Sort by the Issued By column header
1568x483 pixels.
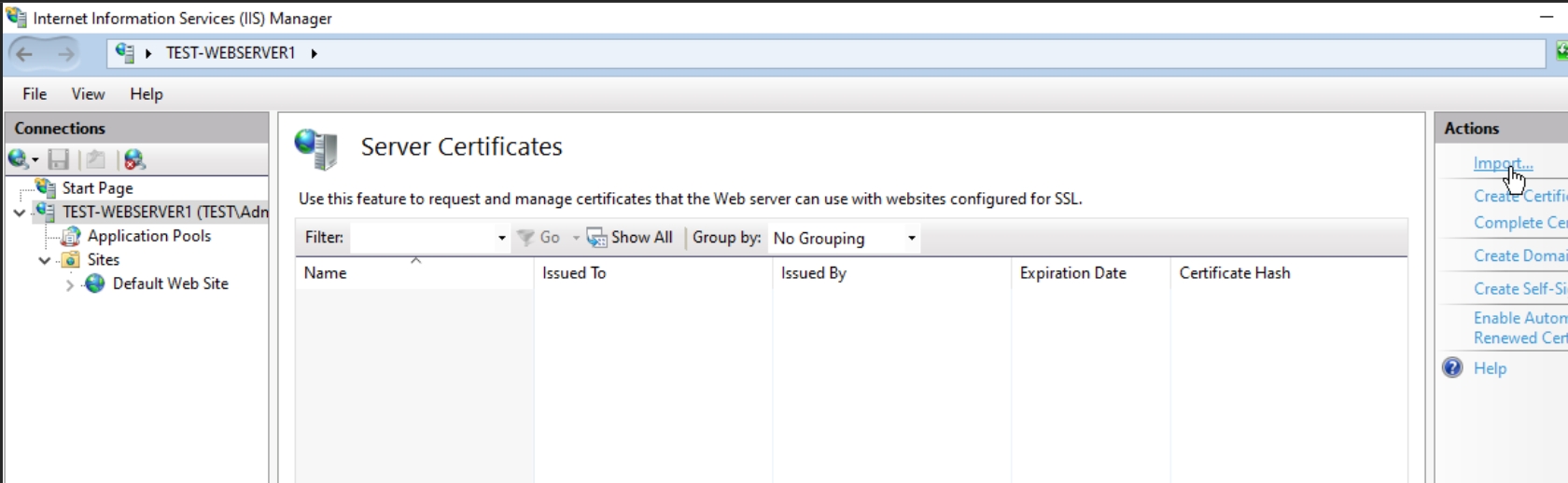892,273
